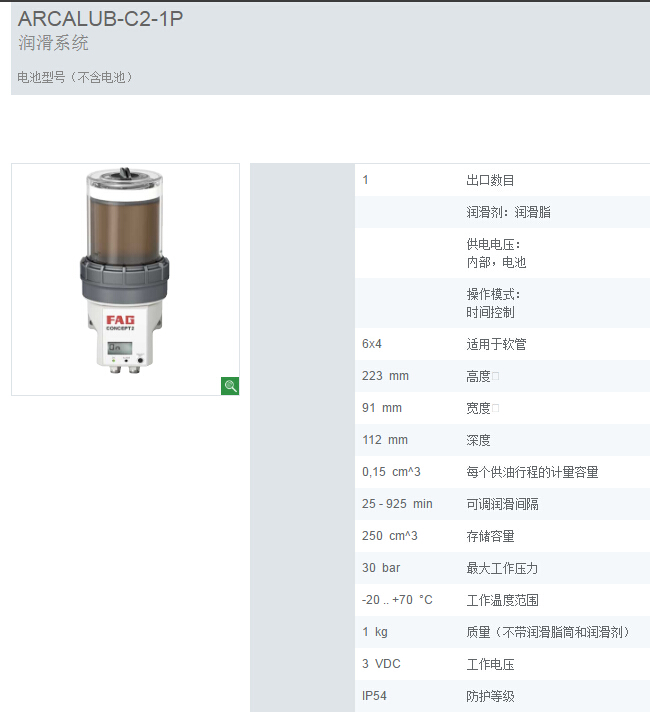Click the 6x4 value cell
Viewport: 650px width, 712px height.
(x=372, y=344)
